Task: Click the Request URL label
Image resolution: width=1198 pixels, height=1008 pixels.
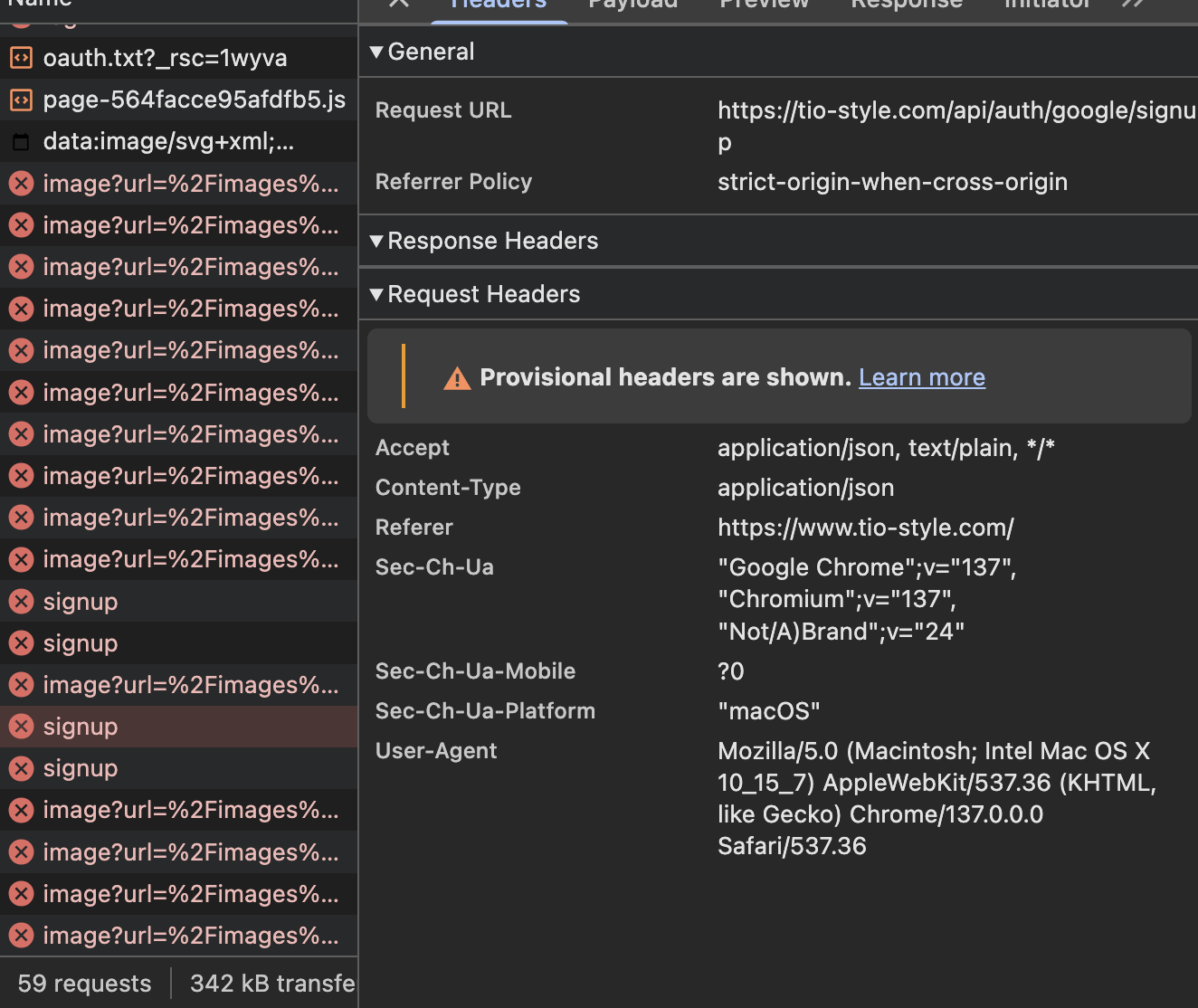Action: pos(443,110)
